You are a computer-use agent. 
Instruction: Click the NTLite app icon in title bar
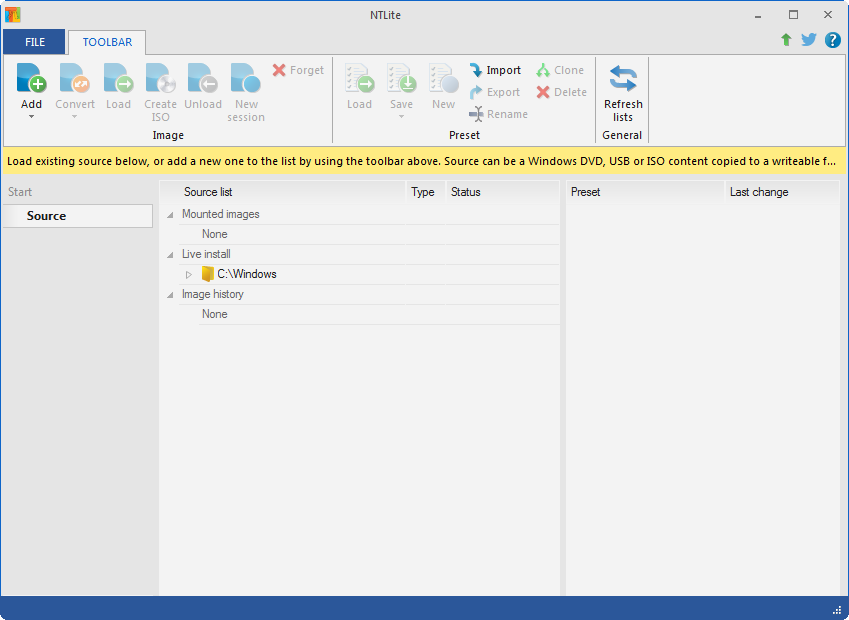tap(12, 15)
